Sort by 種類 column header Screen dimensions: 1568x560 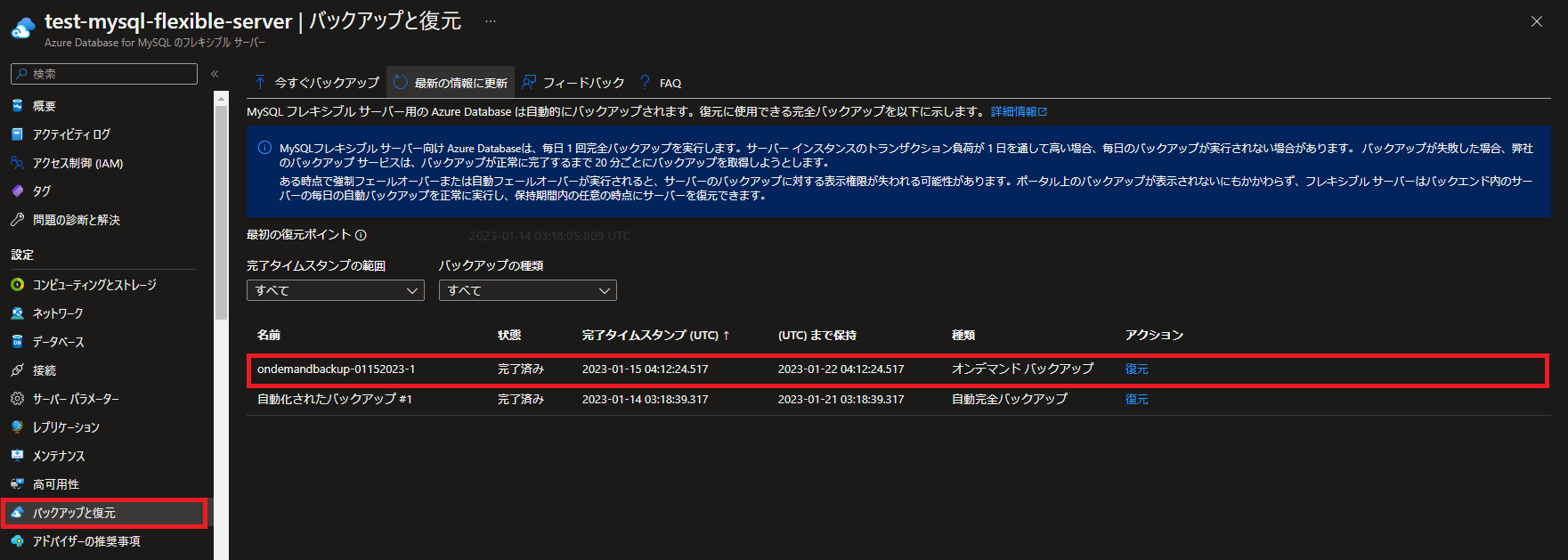click(x=963, y=336)
